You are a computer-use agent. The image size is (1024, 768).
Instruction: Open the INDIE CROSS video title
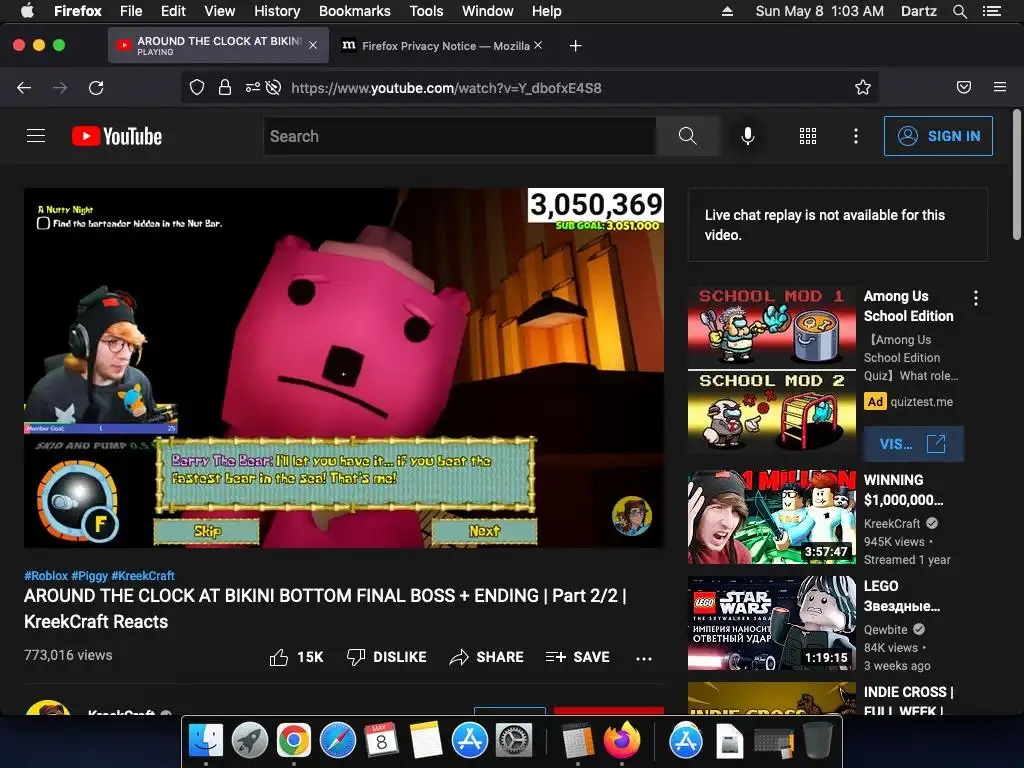click(x=908, y=700)
